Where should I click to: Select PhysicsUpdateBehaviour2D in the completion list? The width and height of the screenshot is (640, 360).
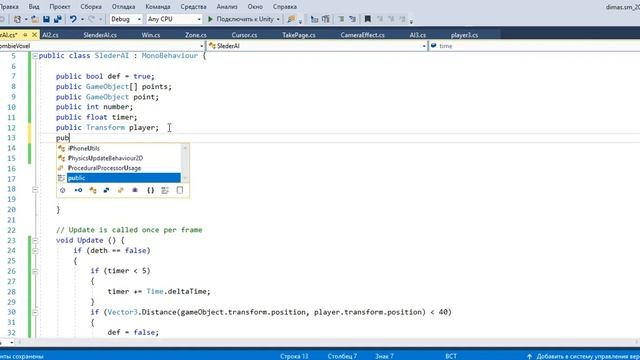click(x=105, y=158)
